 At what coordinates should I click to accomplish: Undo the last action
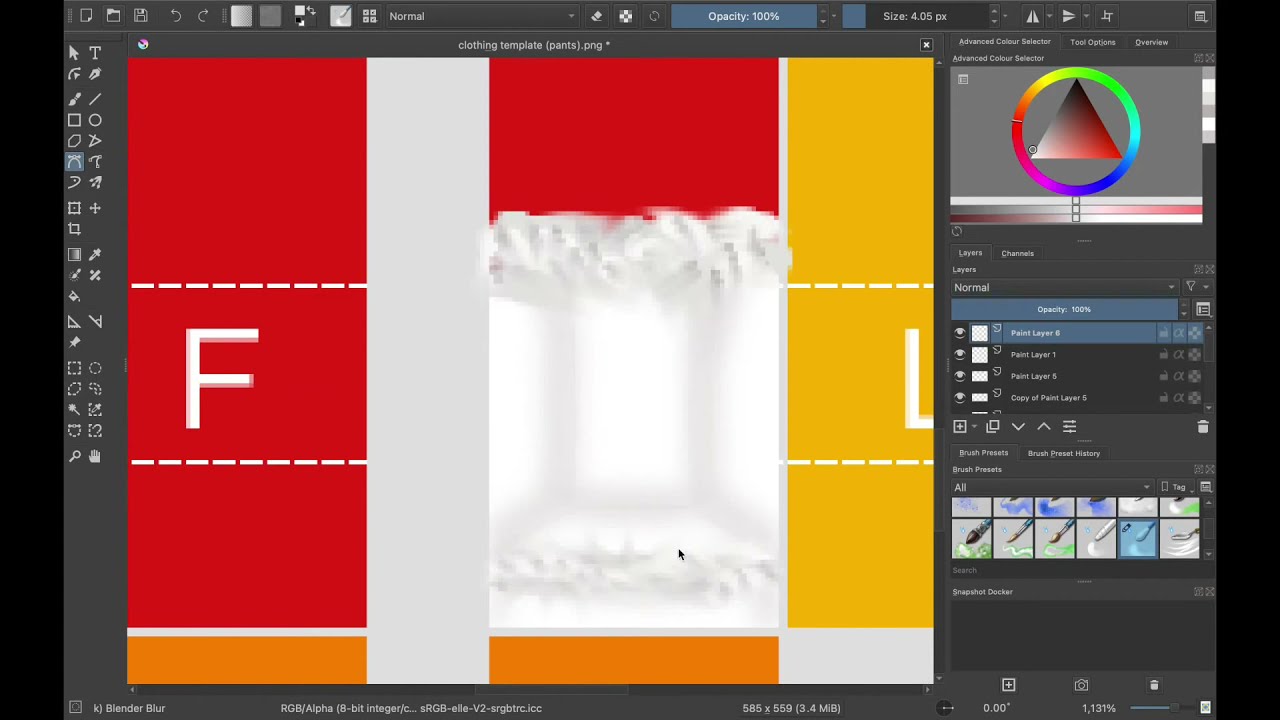tap(176, 16)
